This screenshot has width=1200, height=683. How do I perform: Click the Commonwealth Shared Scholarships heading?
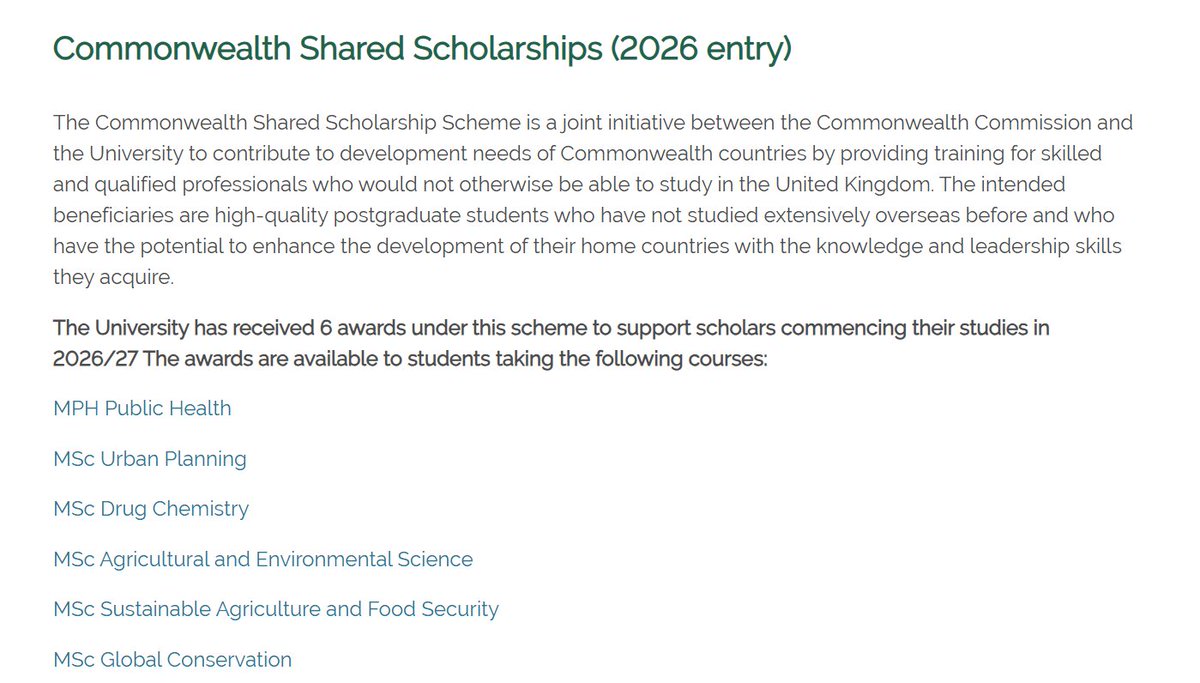click(x=422, y=47)
